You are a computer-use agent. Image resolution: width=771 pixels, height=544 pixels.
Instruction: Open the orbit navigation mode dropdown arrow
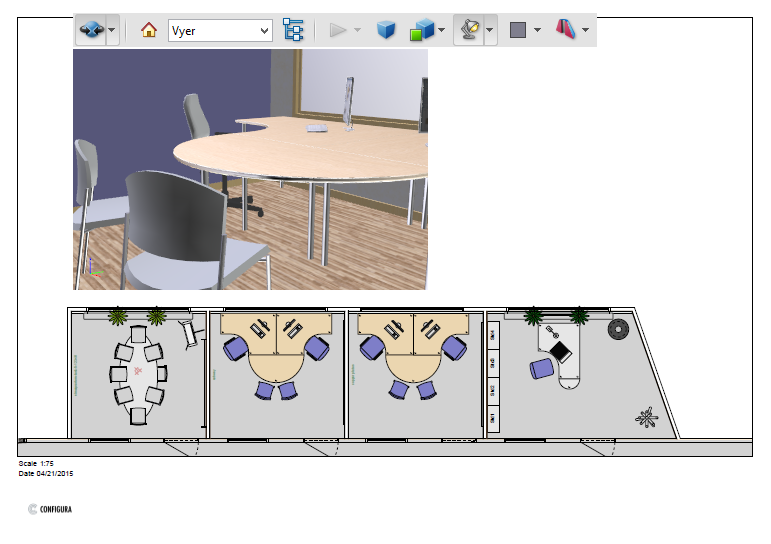tap(112, 30)
